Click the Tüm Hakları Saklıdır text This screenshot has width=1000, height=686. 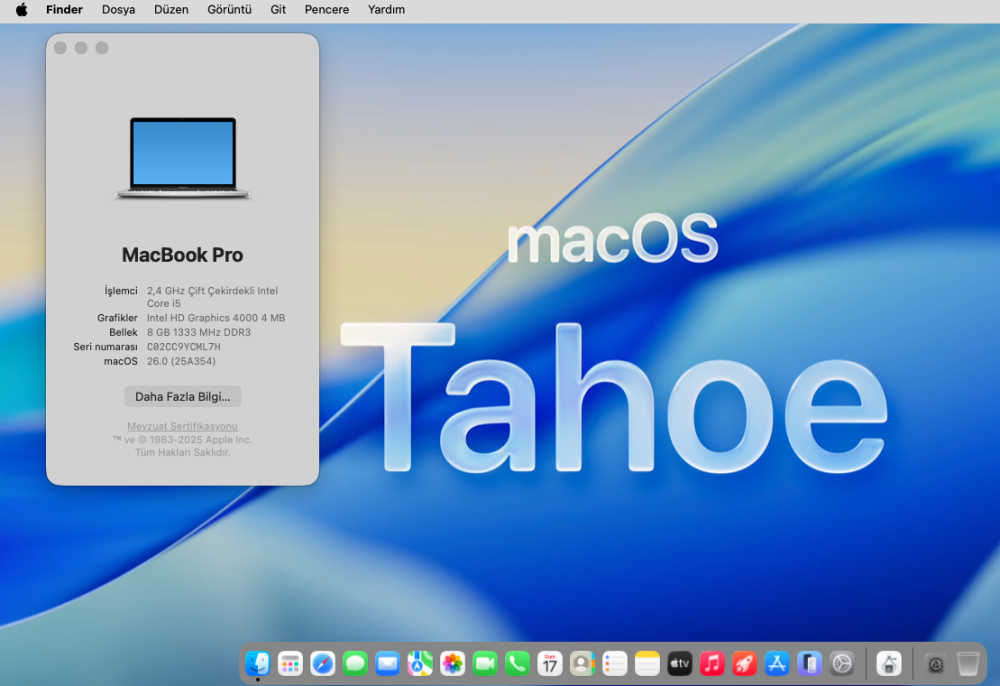click(x=182, y=453)
